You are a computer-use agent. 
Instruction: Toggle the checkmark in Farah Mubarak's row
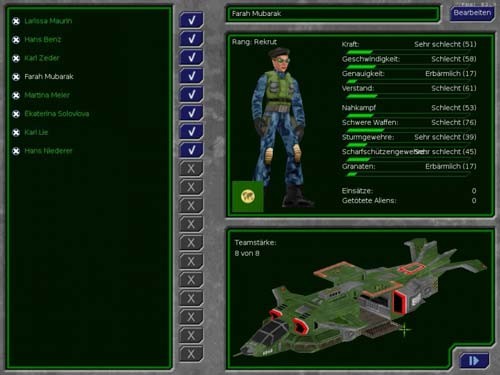[191, 76]
